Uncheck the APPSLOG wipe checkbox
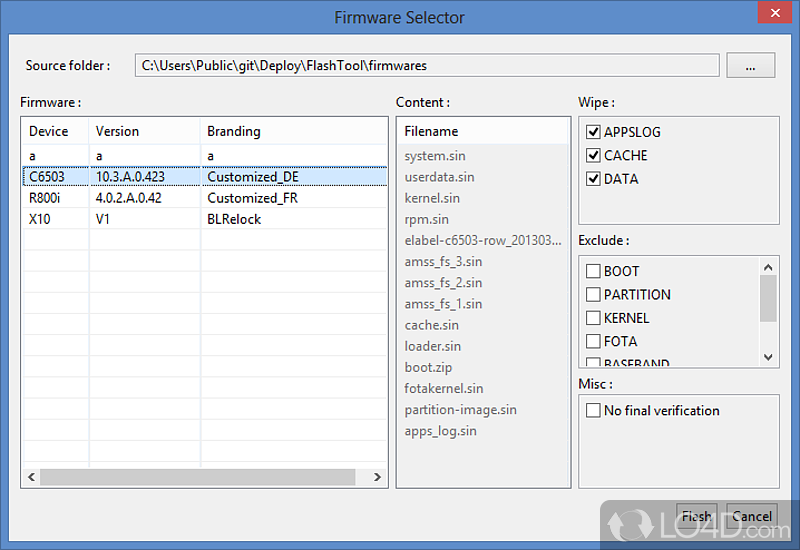Image resolution: width=800 pixels, height=550 pixels. (x=593, y=132)
